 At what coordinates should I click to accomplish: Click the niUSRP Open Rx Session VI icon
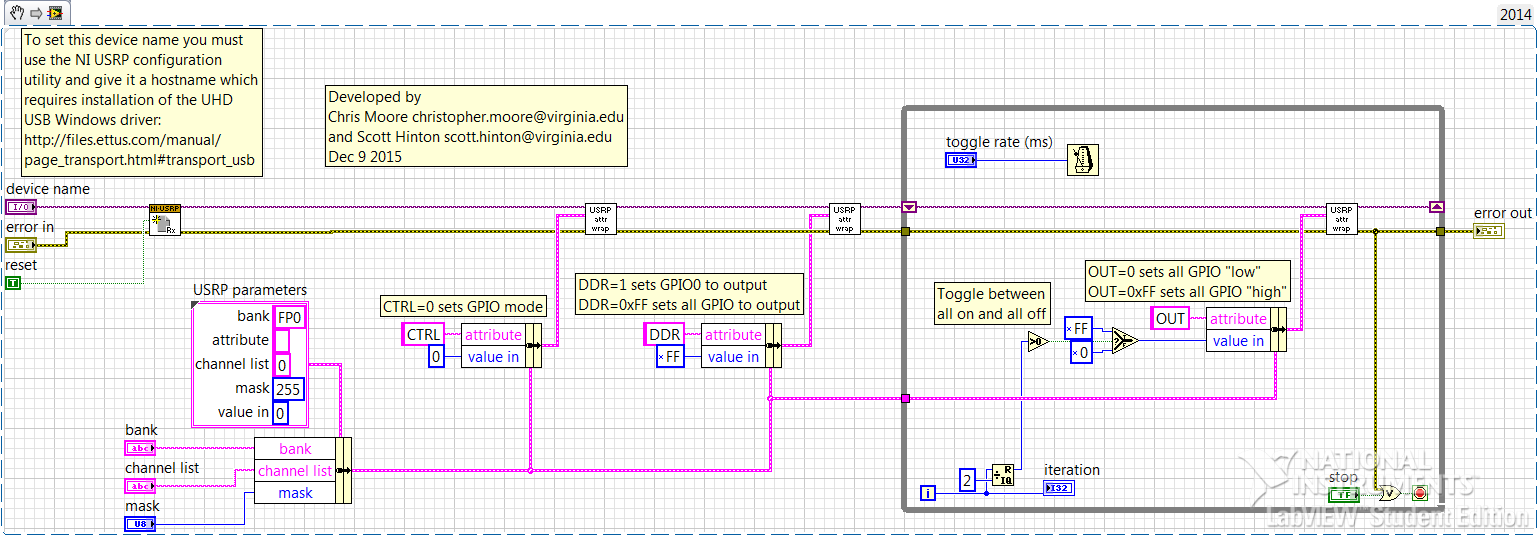[164, 219]
